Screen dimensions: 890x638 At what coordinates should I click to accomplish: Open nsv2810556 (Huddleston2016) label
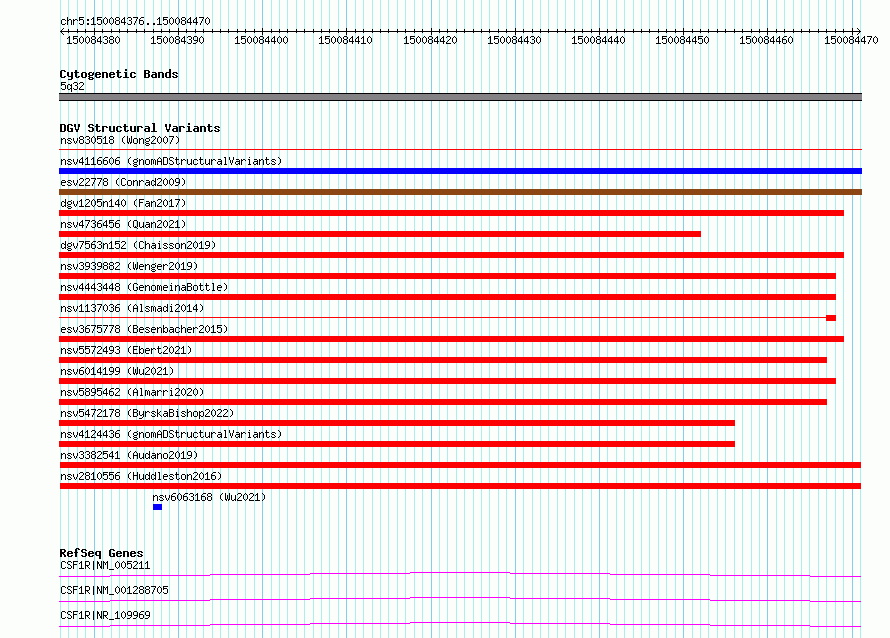pyautogui.click(x=141, y=476)
